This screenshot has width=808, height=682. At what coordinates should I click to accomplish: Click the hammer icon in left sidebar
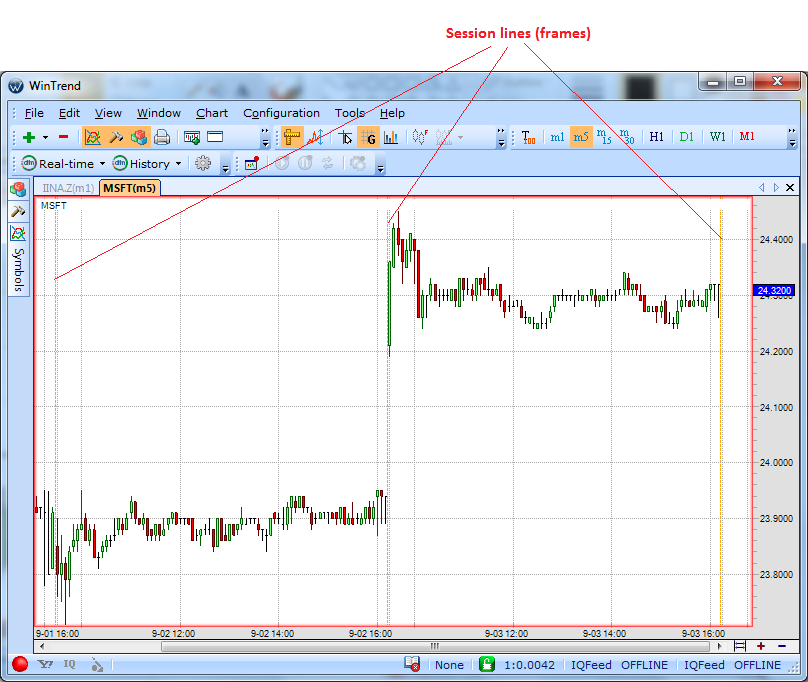click(18, 211)
